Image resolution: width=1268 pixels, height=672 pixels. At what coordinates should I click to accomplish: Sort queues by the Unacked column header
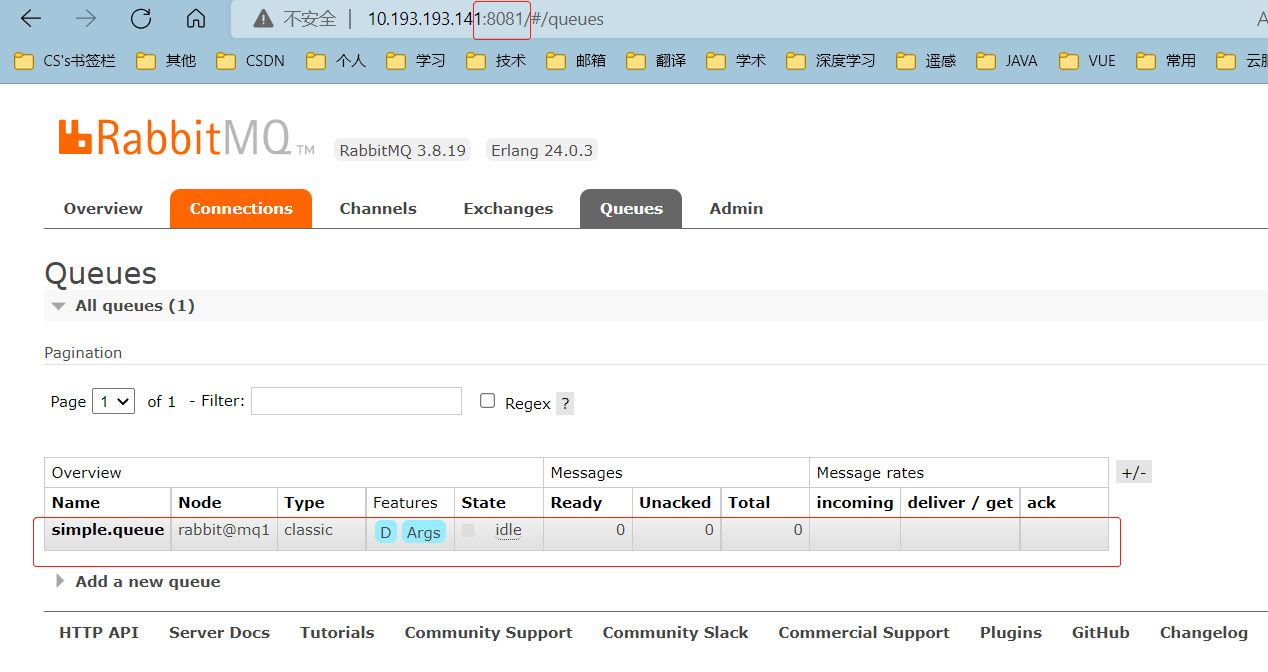click(675, 503)
